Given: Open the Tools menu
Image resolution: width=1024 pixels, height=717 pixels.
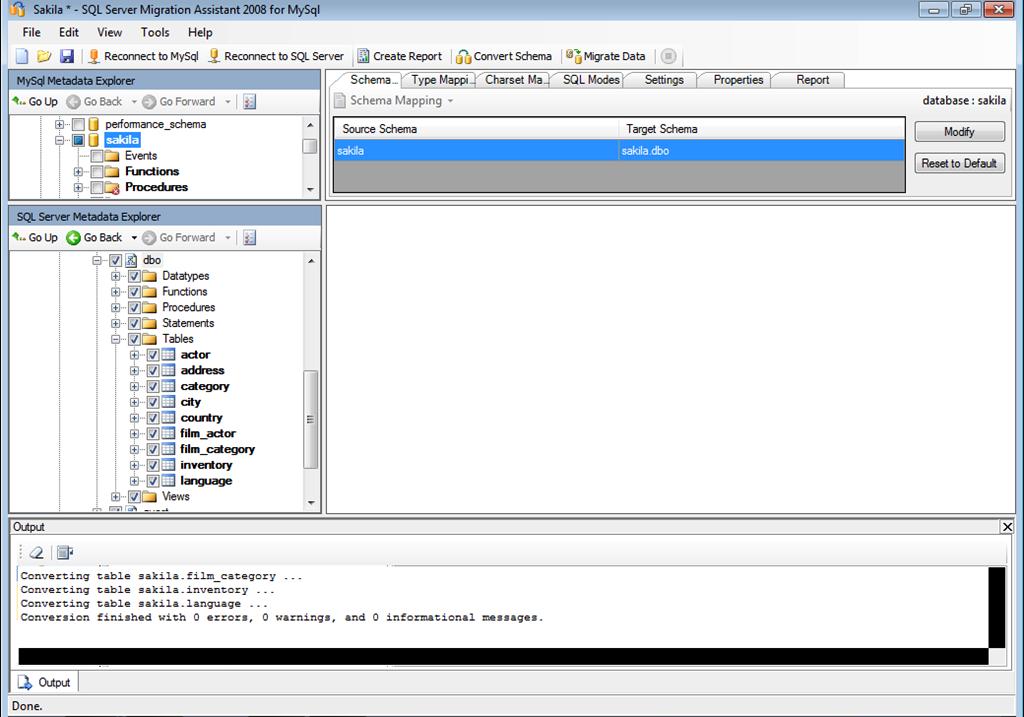Looking at the screenshot, I should 154,32.
